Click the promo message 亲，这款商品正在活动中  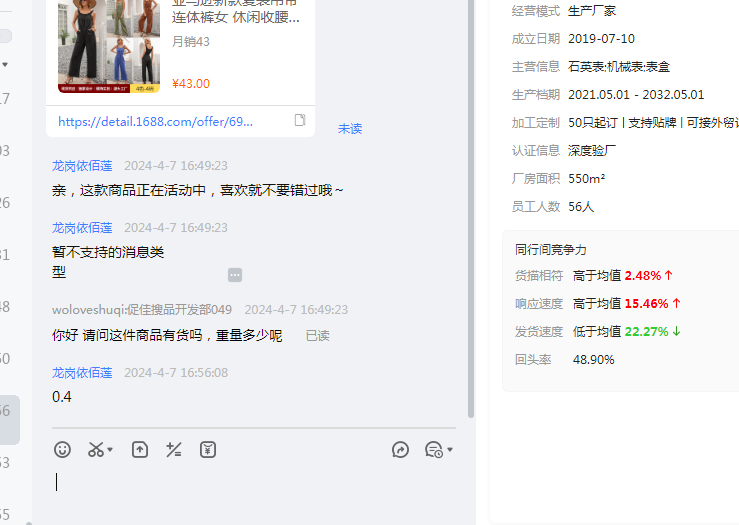point(197,190)
